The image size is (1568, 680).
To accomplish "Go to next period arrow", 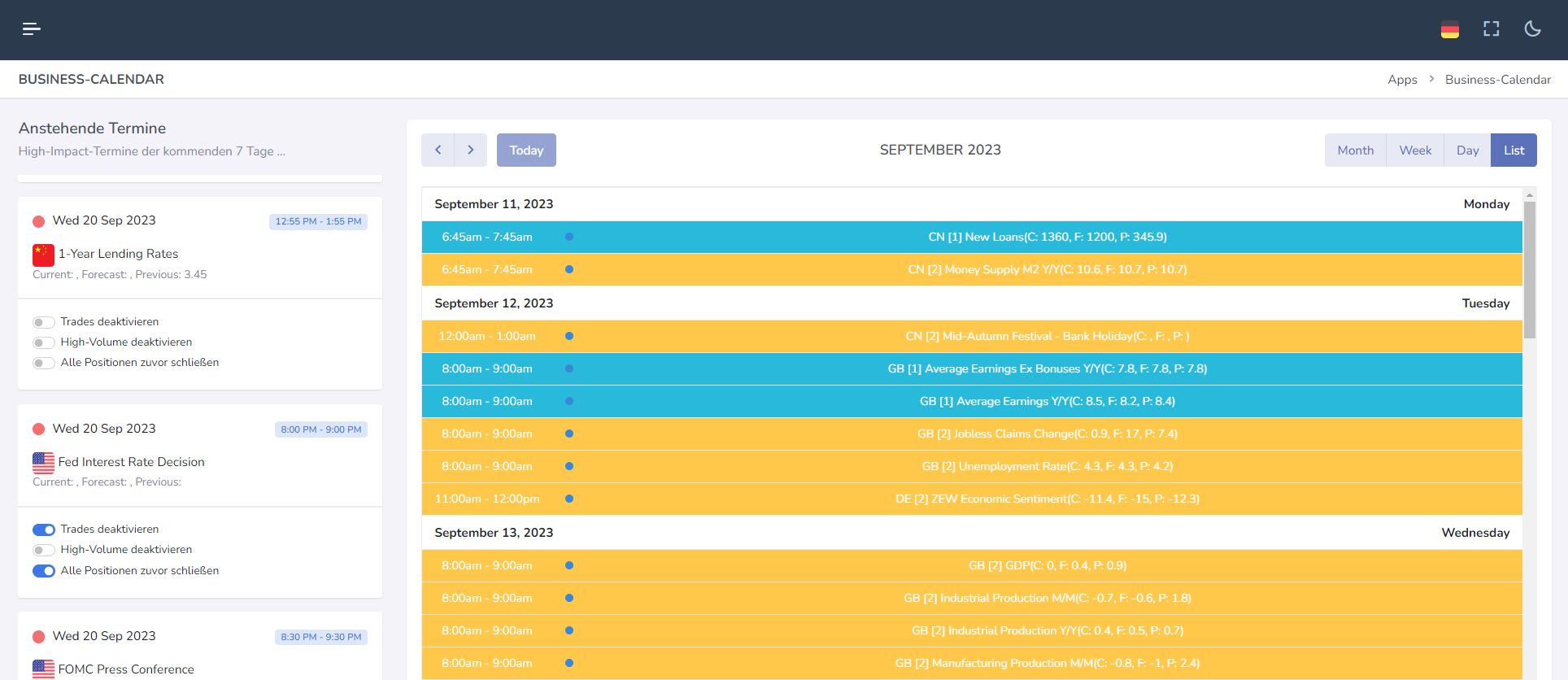I will 471,150.
